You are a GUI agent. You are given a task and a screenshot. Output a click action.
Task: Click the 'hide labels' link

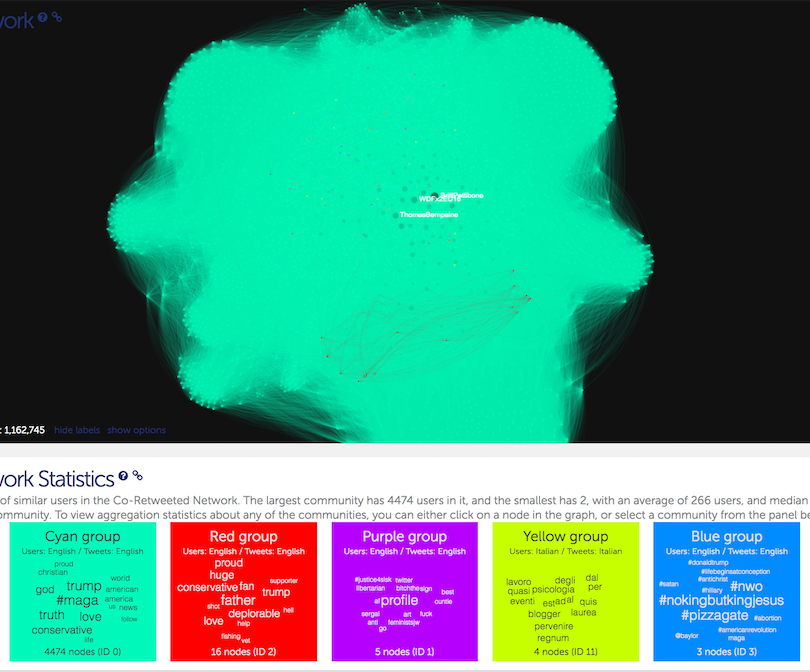77,430
